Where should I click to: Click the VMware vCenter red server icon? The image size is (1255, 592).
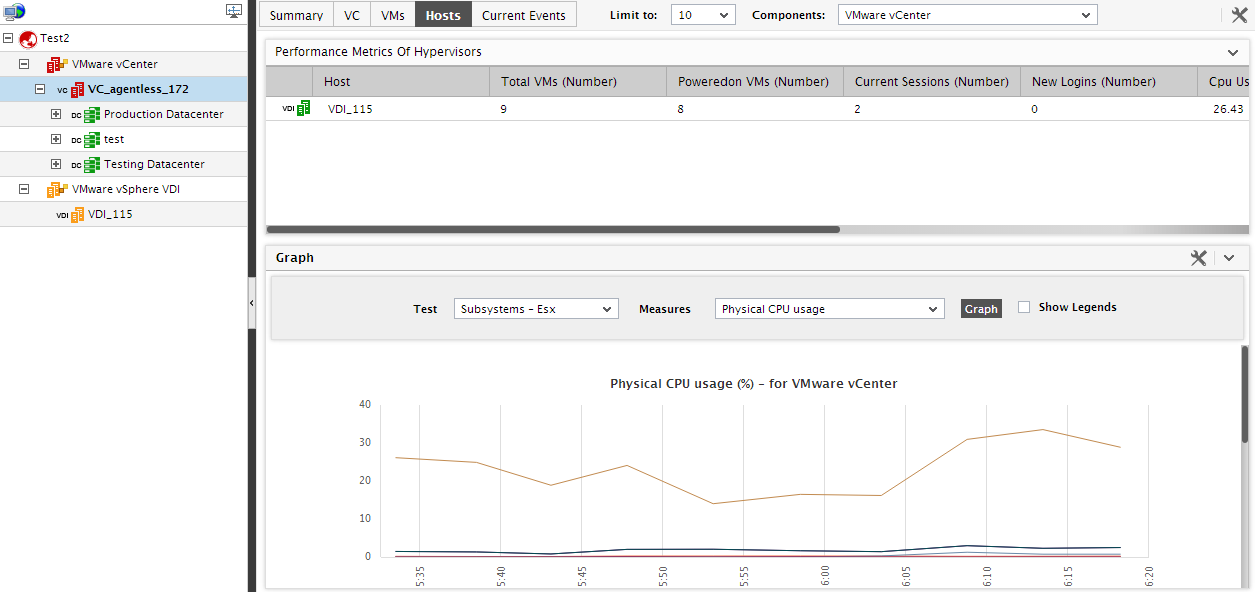[x=57, y=64]
